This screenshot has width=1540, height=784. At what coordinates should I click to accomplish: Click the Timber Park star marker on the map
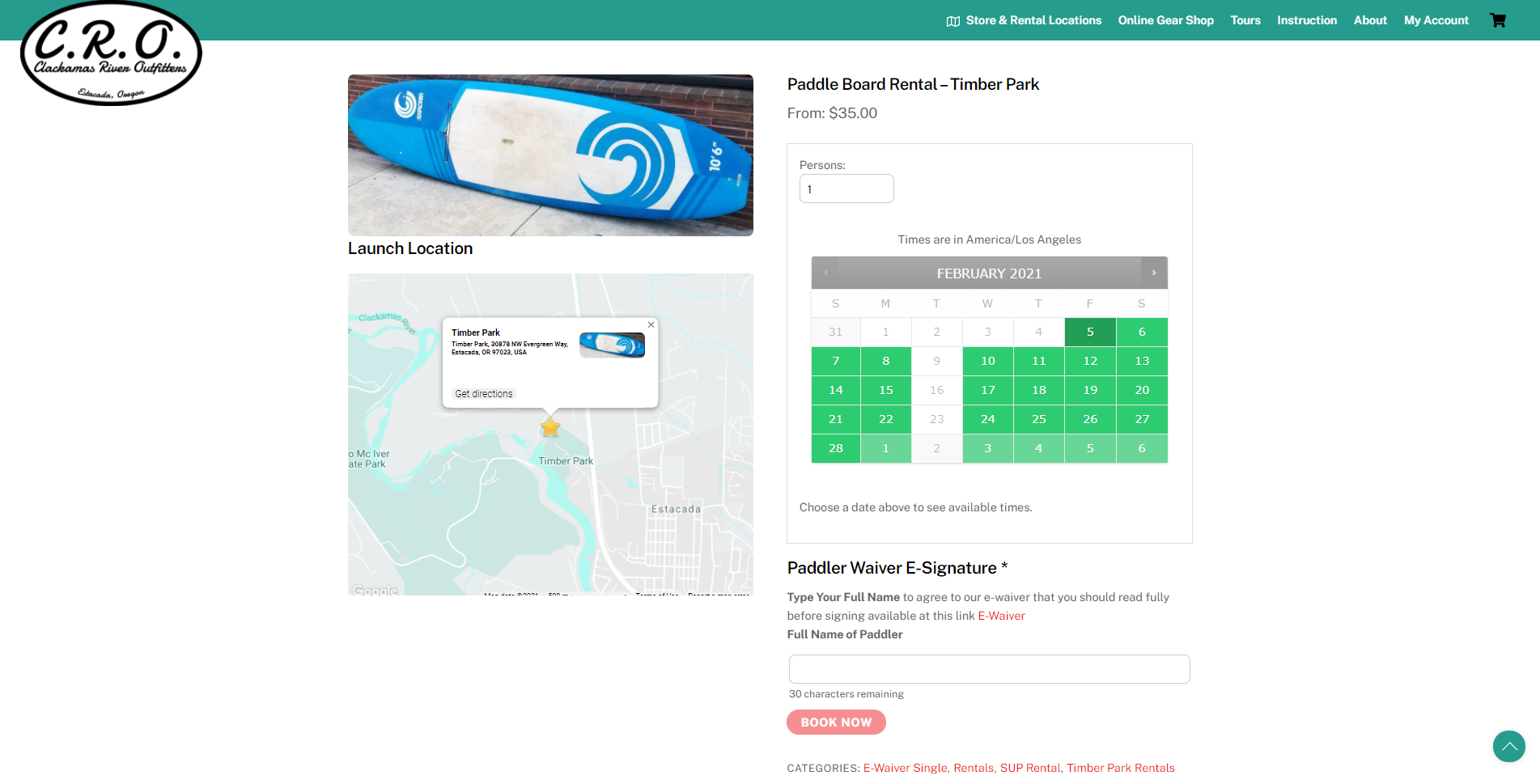[550, 427]
